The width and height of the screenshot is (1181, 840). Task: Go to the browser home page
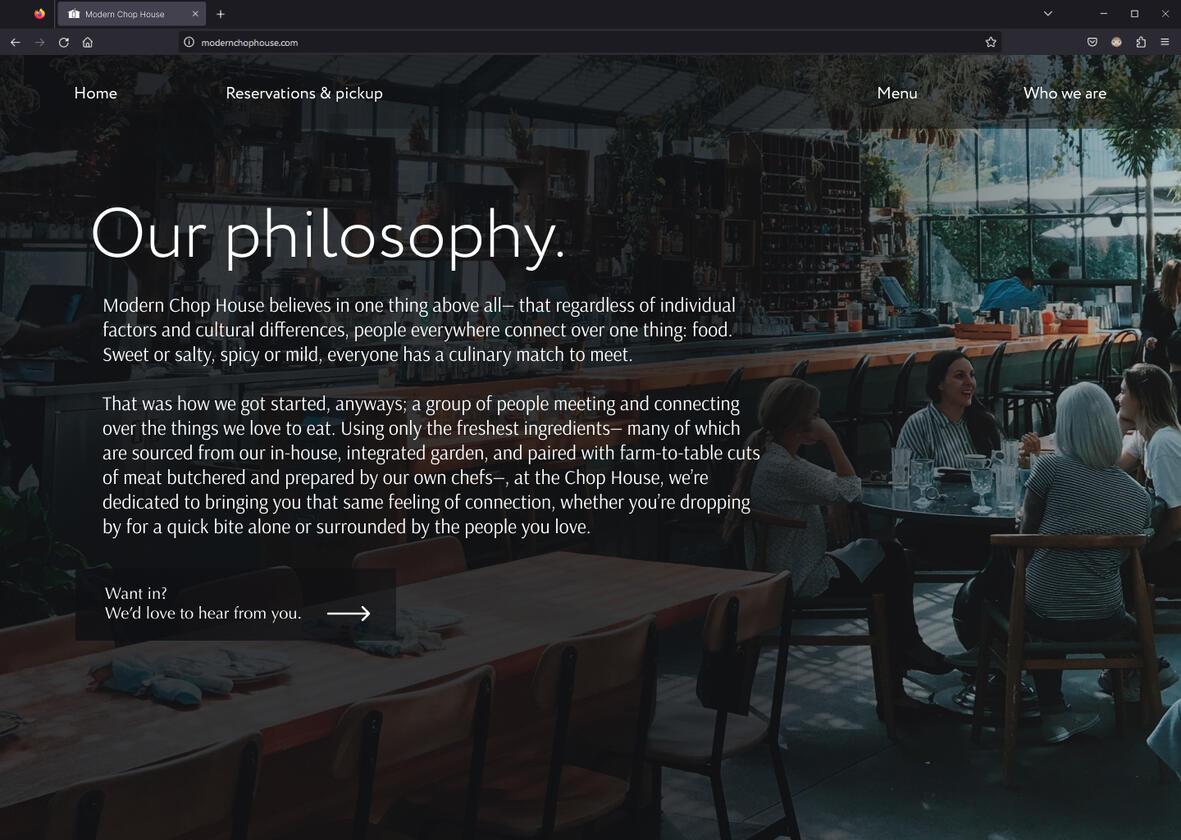tap(88, 42)
